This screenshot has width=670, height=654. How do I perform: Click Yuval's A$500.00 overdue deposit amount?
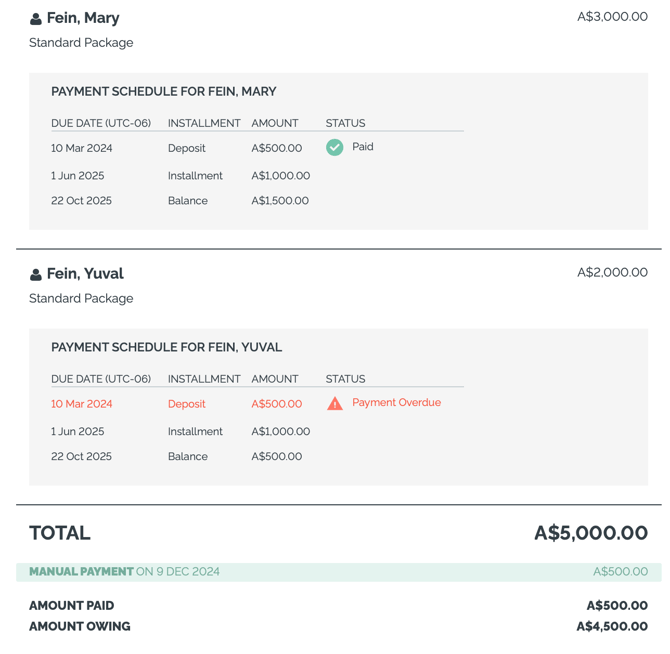click(276, 404)
